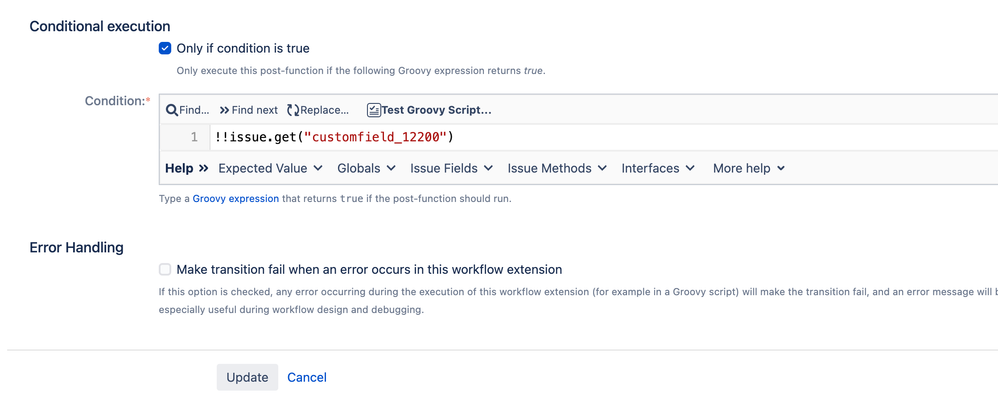Click the Replace circular arrows icon

293,110
